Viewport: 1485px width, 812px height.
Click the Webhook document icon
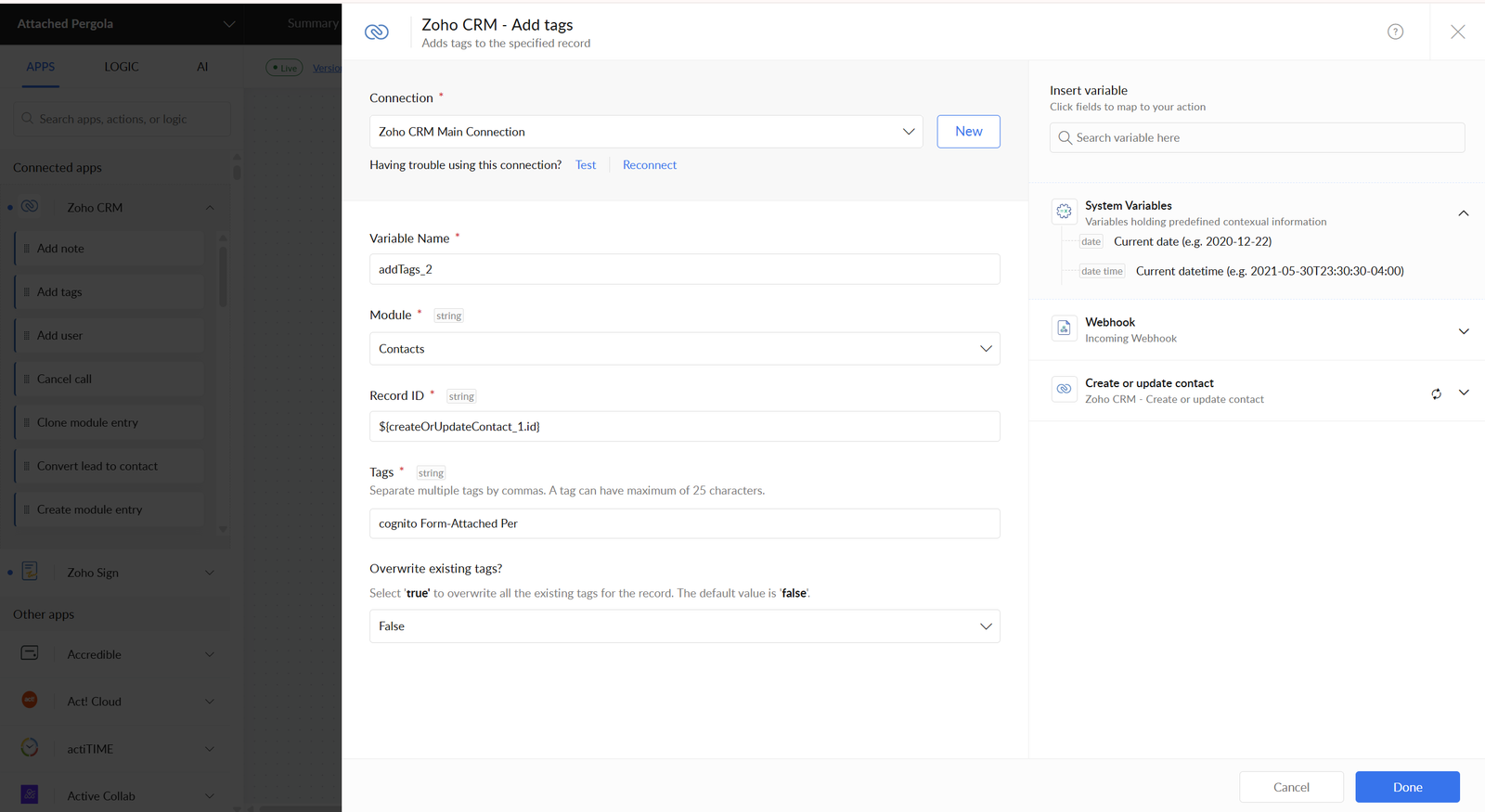point(1064,328)
